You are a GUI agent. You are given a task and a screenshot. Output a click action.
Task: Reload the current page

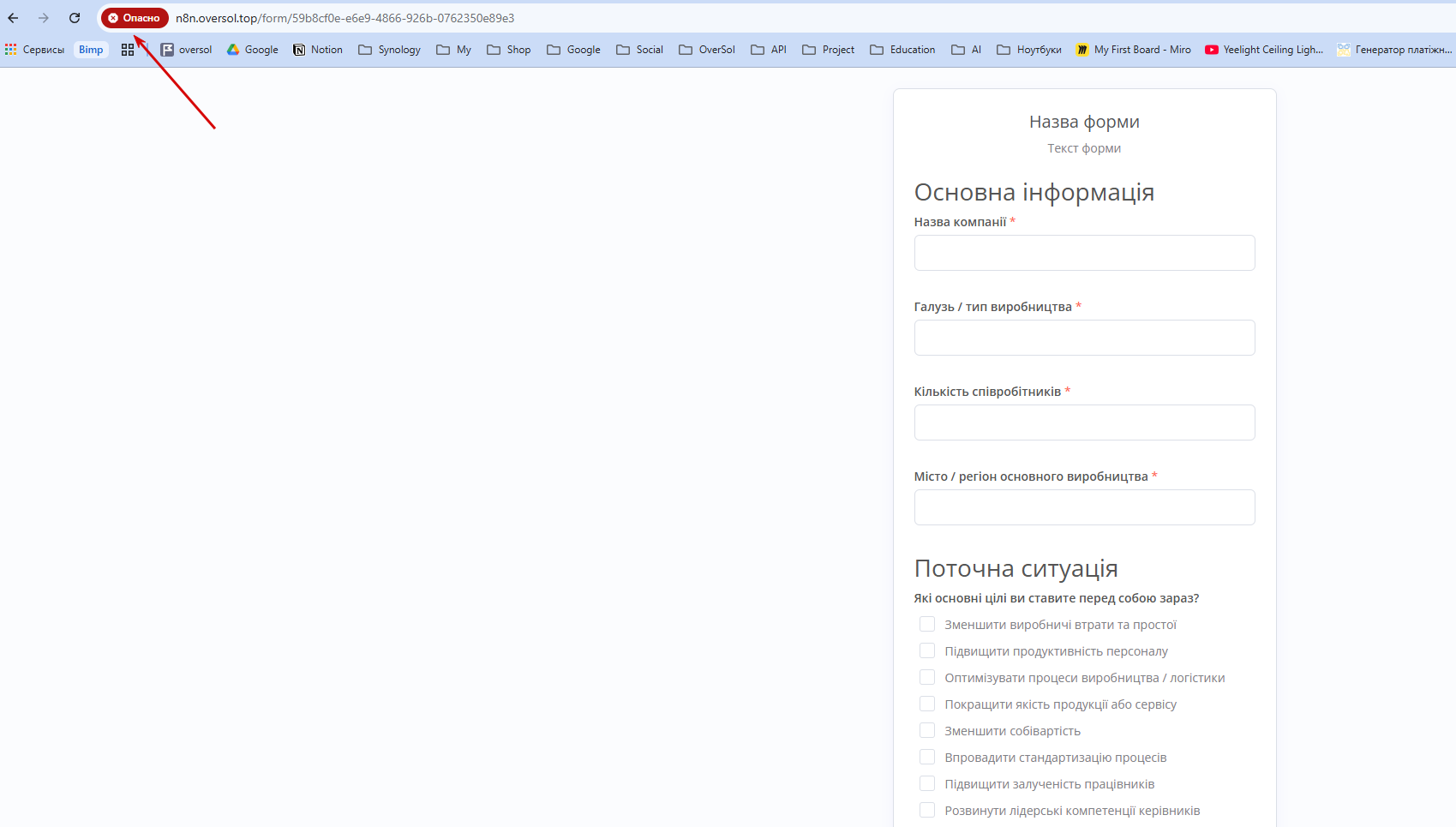click(x=75, y=18)
